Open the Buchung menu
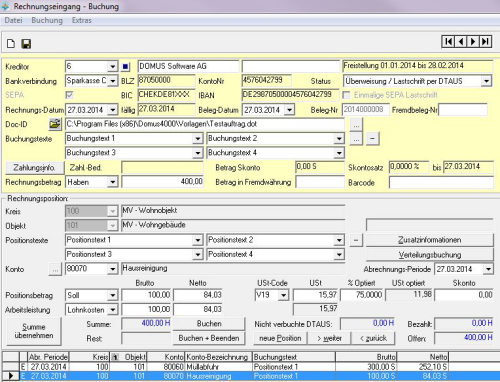 (47, 20)
